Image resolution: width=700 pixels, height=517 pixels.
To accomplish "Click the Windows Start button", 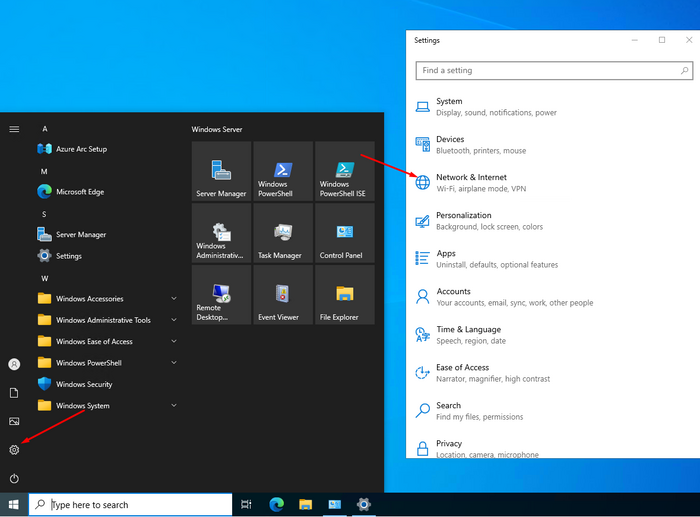I will 14,504.
